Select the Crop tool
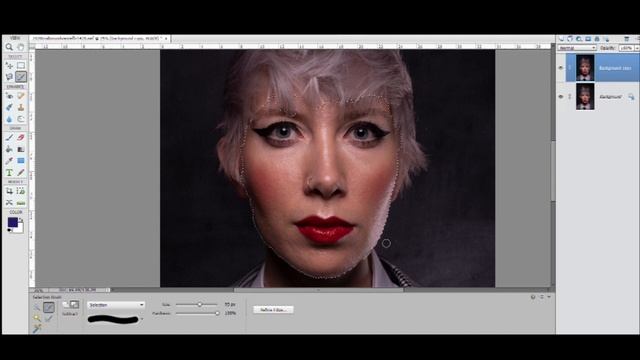The image size is (640, 360). pyautogui.click(x=9, y=191)
